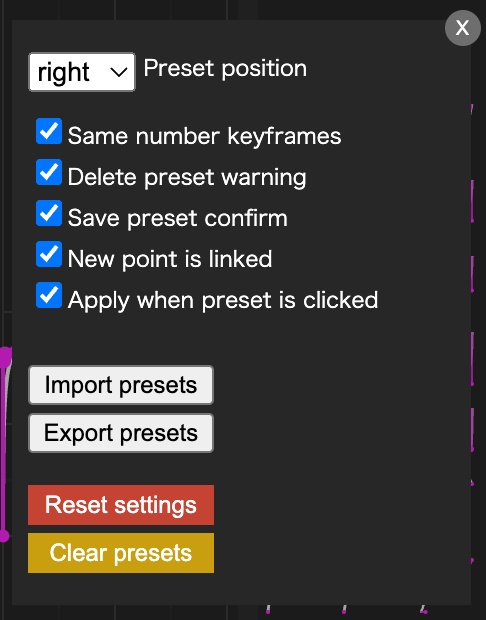The image size is (486, 620).
Task: Click the 'Delete preset warning' label text
Action: coord(187,177)
